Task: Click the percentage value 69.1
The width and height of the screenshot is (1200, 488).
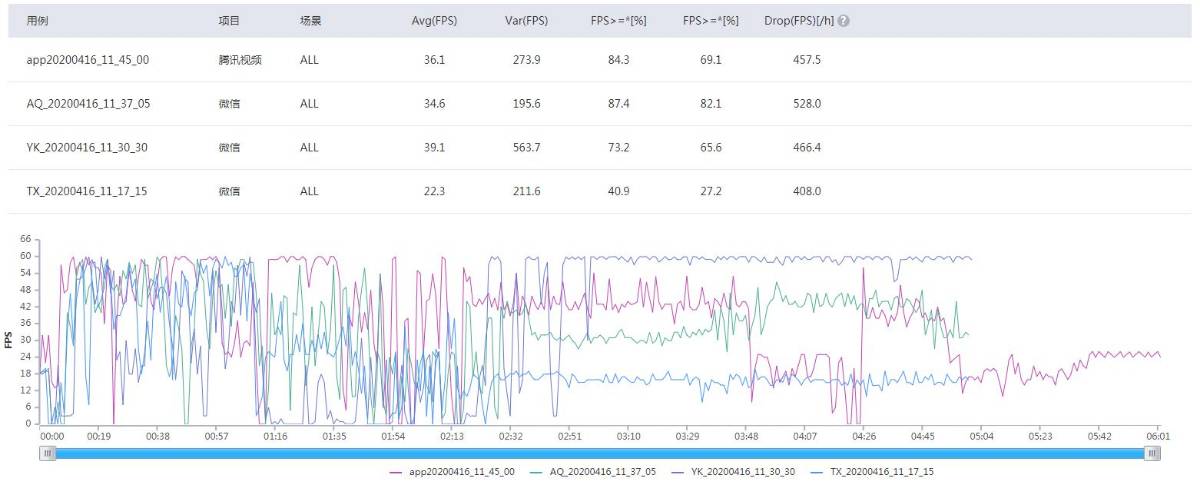Action: click(710, 60)
